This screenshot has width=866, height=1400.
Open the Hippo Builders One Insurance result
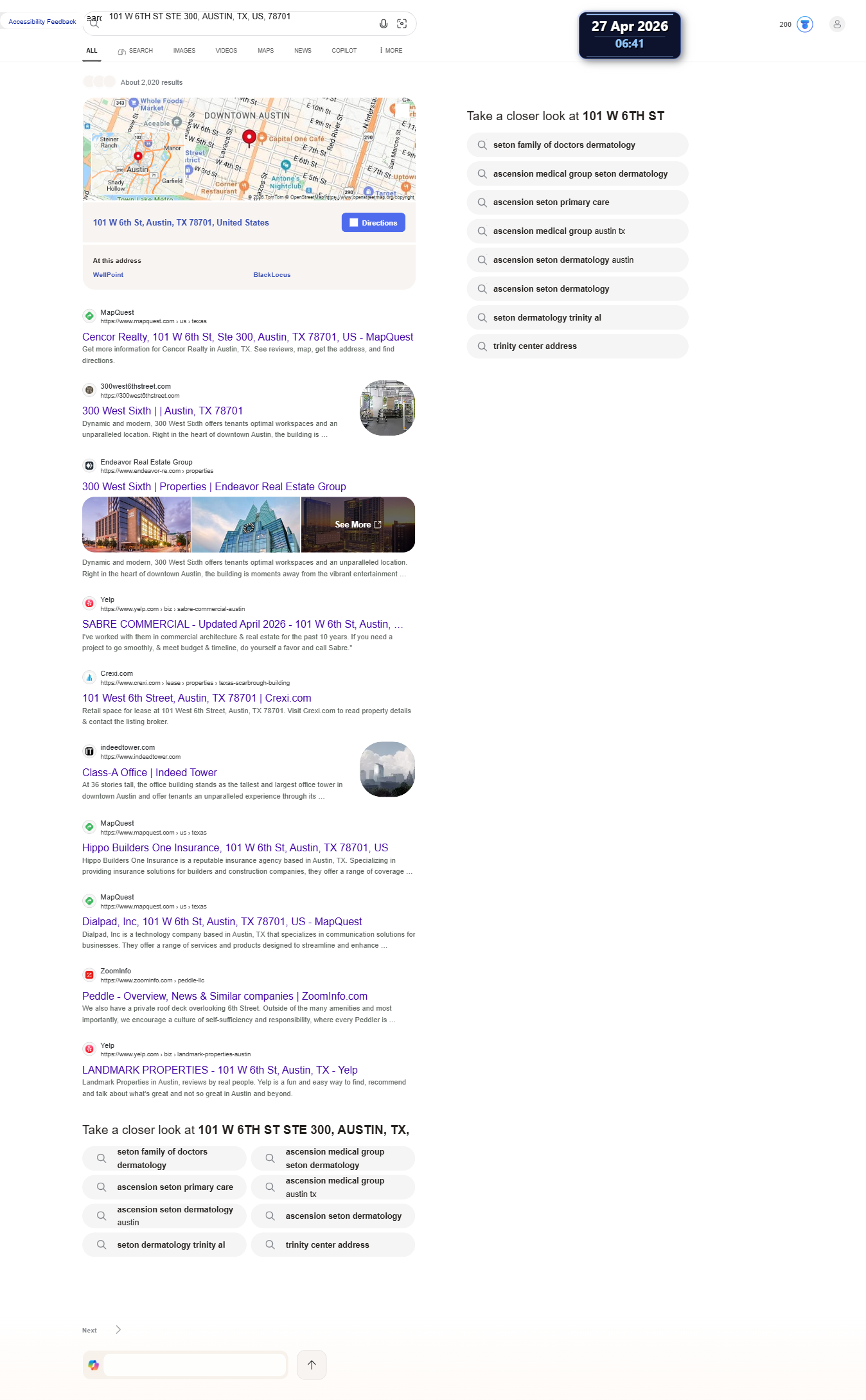click(x=235, y=847)
